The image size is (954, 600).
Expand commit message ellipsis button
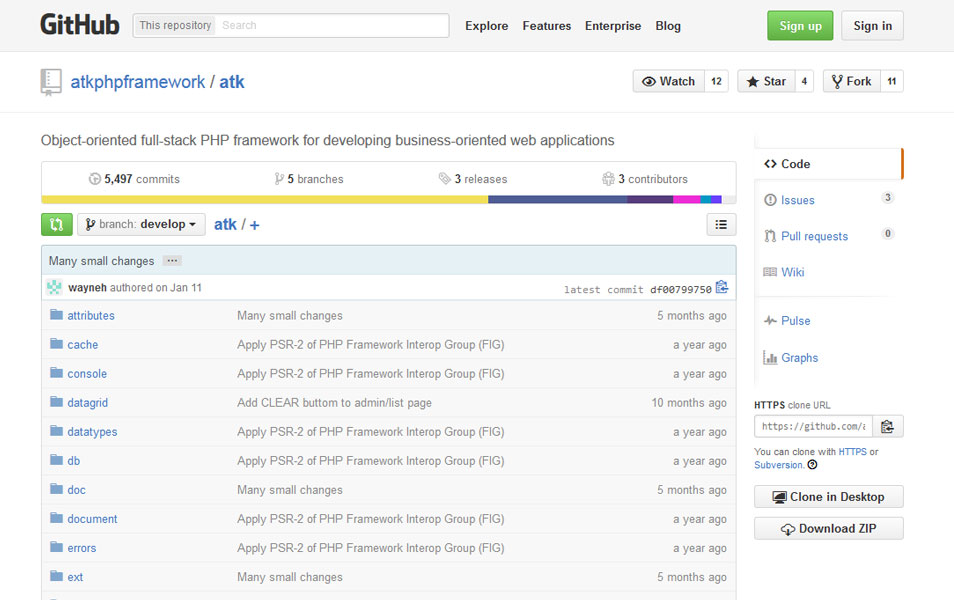tap(172, 260)
